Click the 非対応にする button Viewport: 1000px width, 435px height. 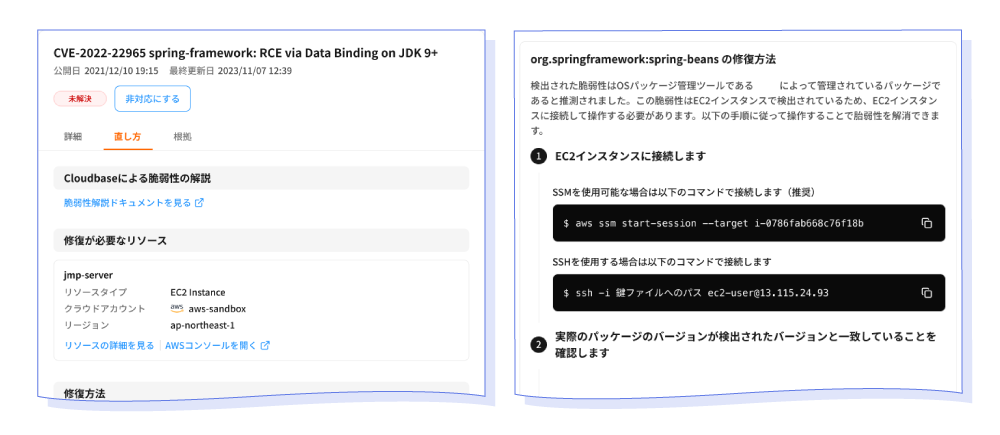(x=152, y=99)
